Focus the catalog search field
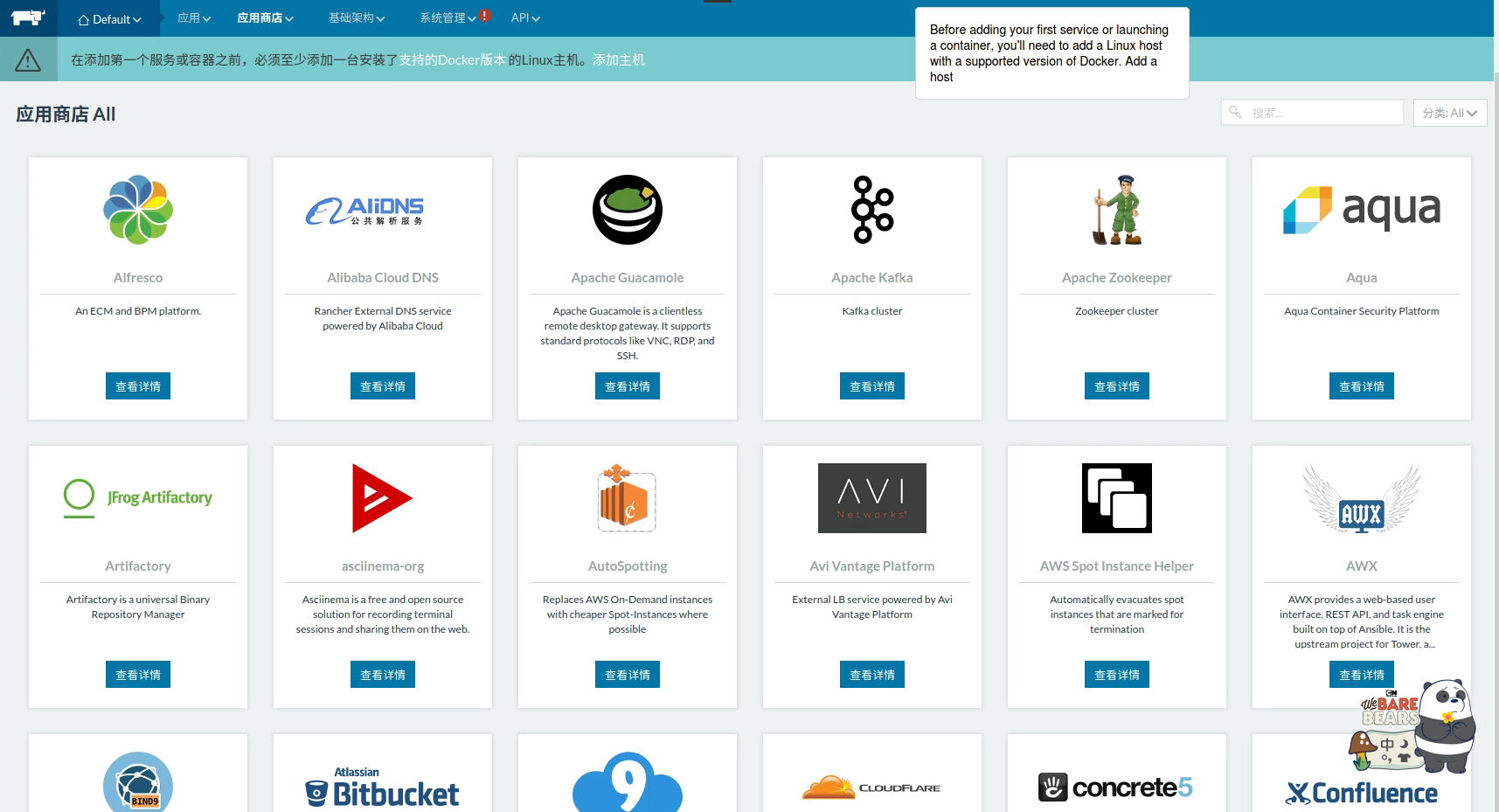 pos(1312,112)
